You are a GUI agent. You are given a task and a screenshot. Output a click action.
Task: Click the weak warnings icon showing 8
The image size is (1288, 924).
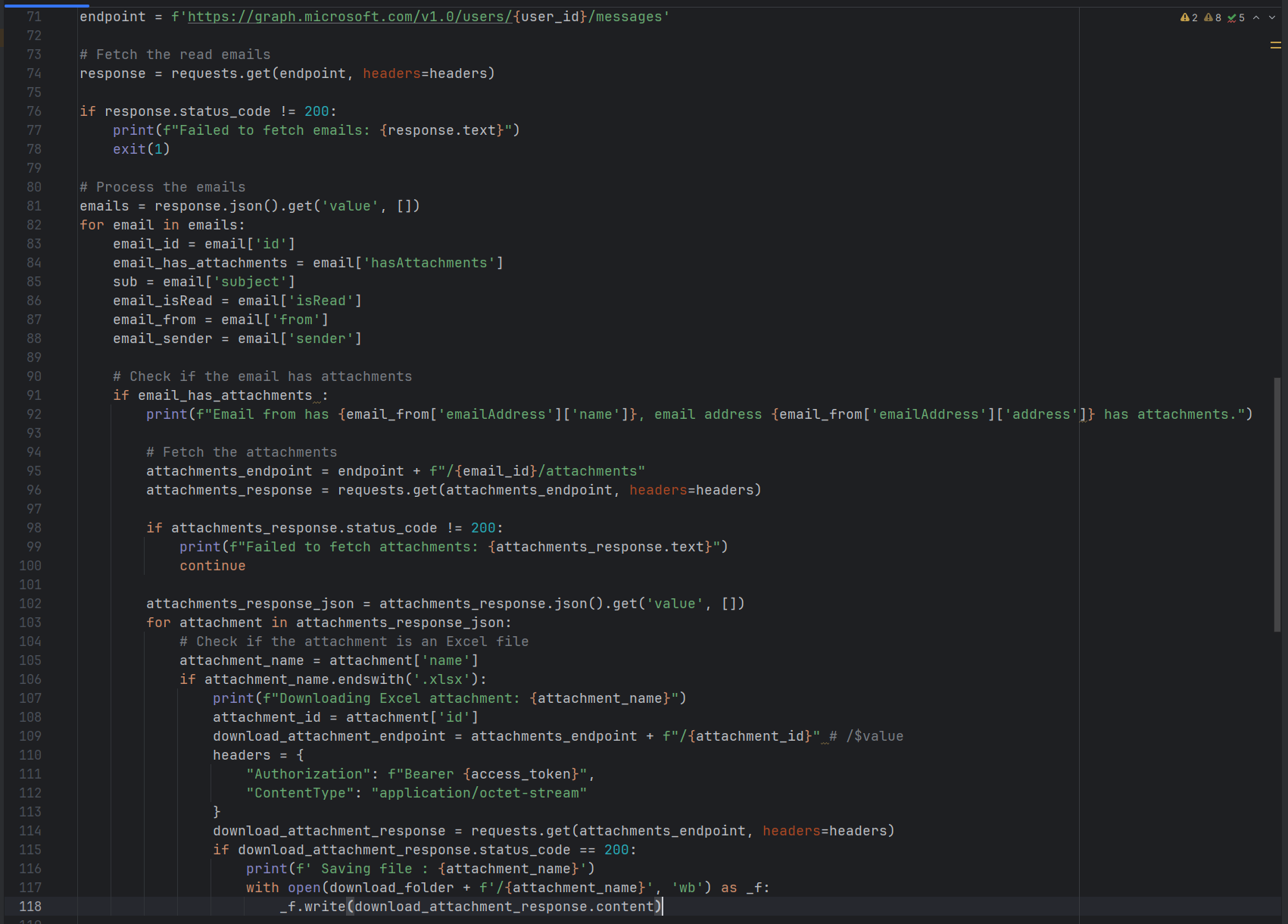click(x=1210, y=17)
